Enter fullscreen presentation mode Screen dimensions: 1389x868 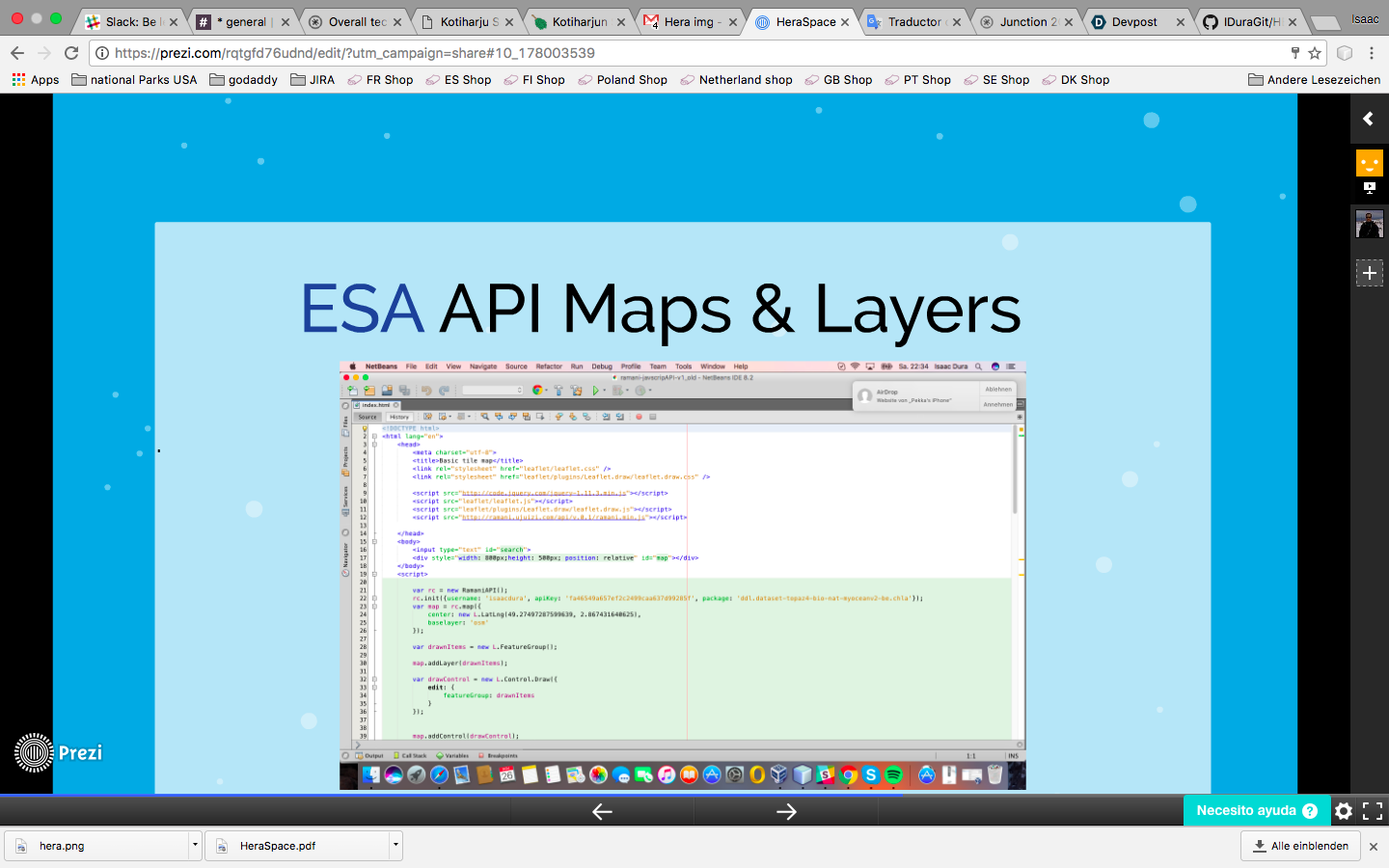1373,811
